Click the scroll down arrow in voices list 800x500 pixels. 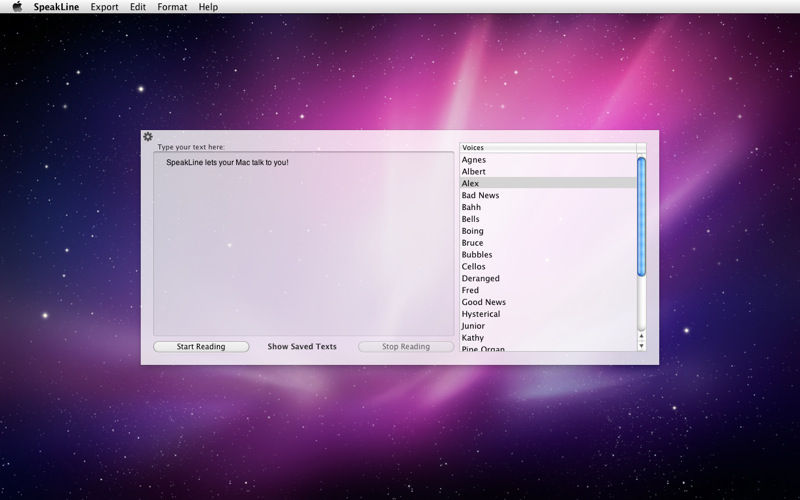point(641,346)
